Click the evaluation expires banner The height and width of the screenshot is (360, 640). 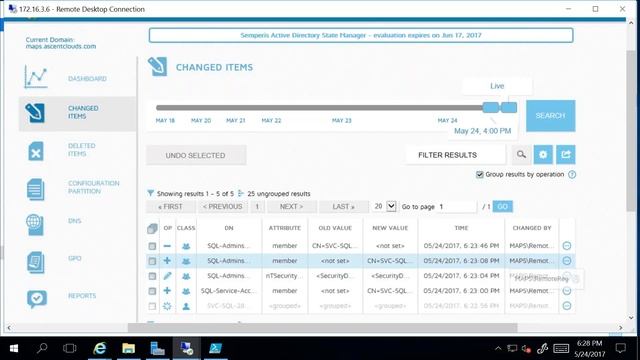[x=361, y=36]
